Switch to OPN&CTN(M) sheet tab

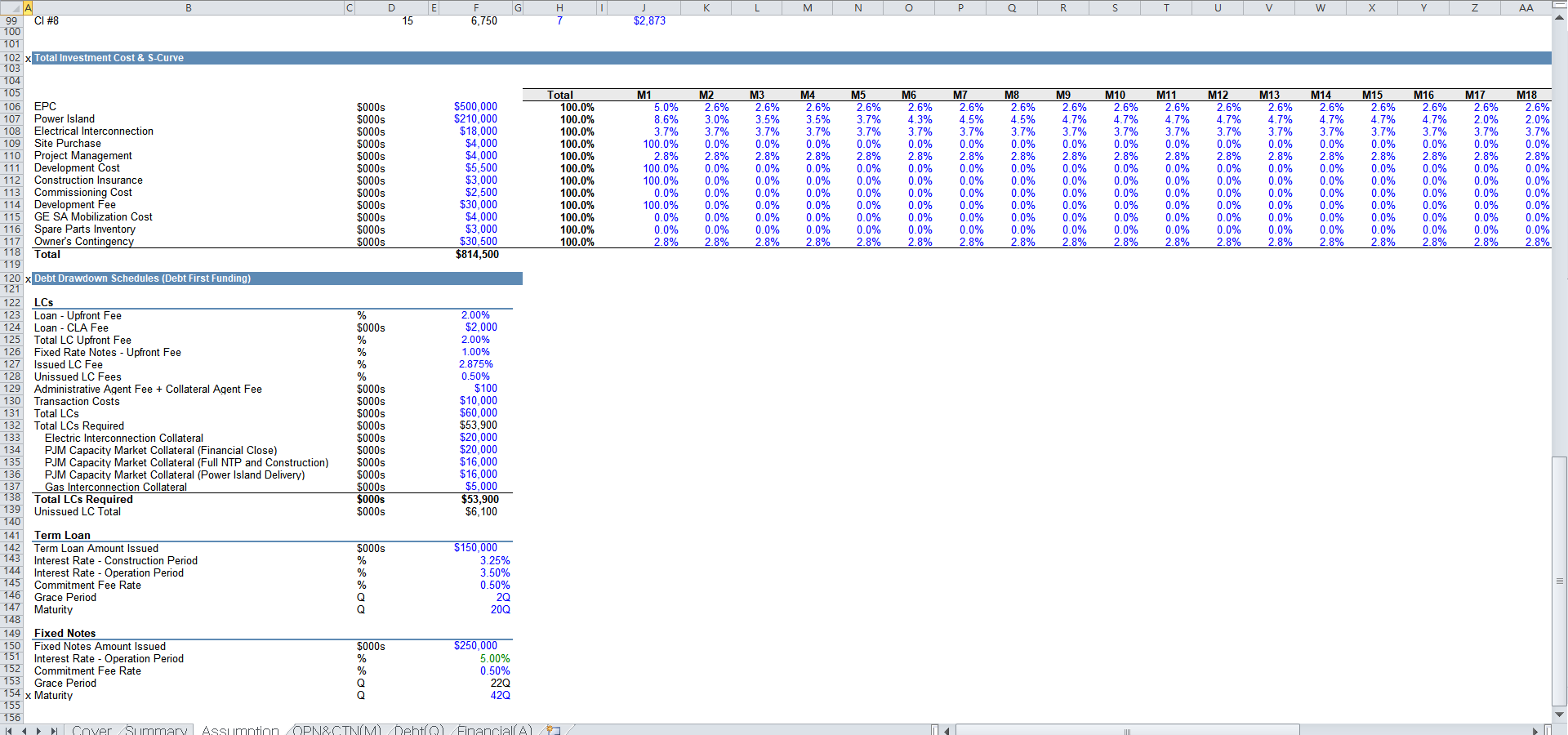pyautogui.click(x=336, y=730)
